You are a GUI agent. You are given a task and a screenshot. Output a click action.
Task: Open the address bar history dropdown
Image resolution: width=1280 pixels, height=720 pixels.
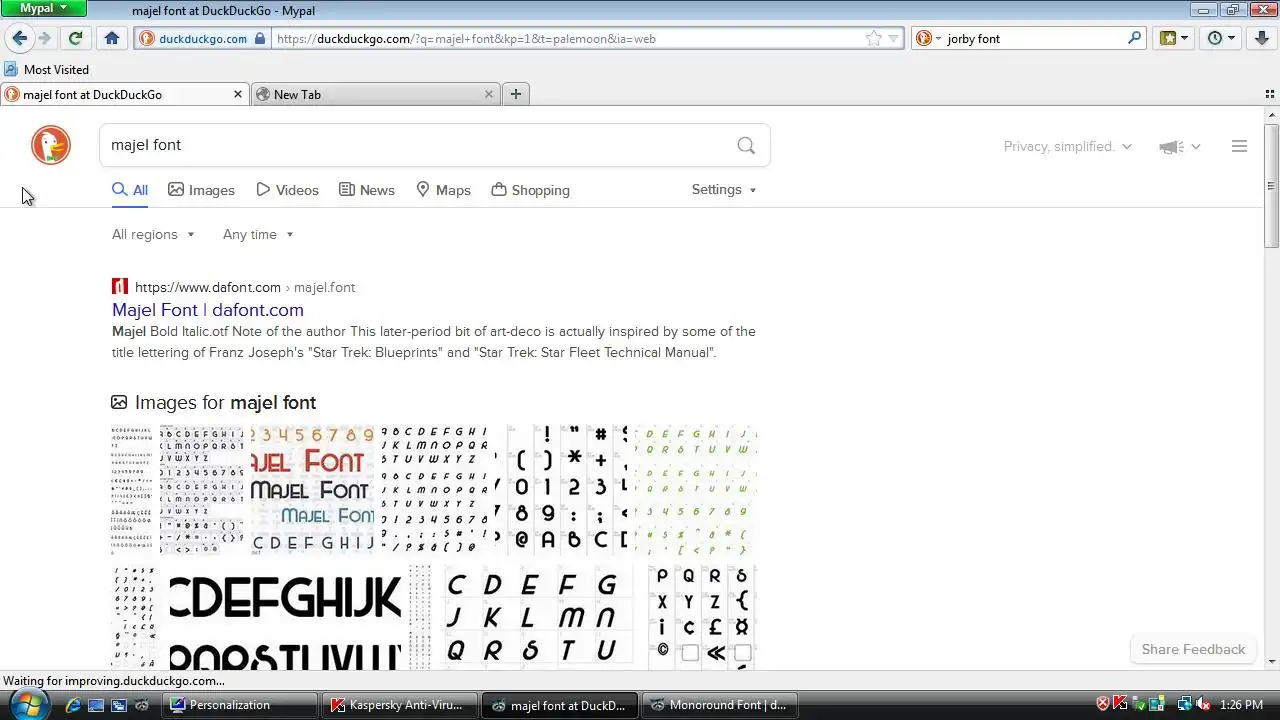894,38
